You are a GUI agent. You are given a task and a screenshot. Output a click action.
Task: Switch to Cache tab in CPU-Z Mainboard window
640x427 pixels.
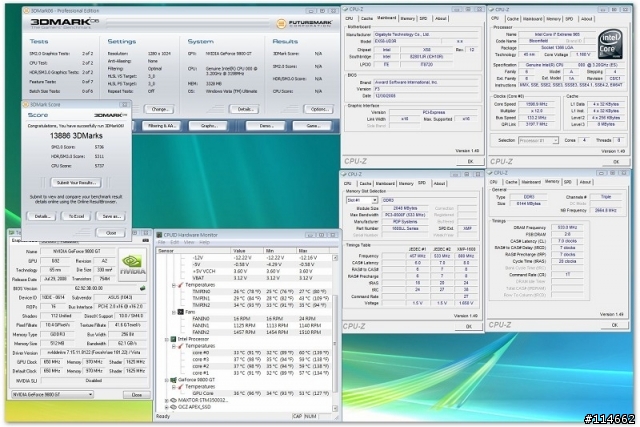[367, 18]
